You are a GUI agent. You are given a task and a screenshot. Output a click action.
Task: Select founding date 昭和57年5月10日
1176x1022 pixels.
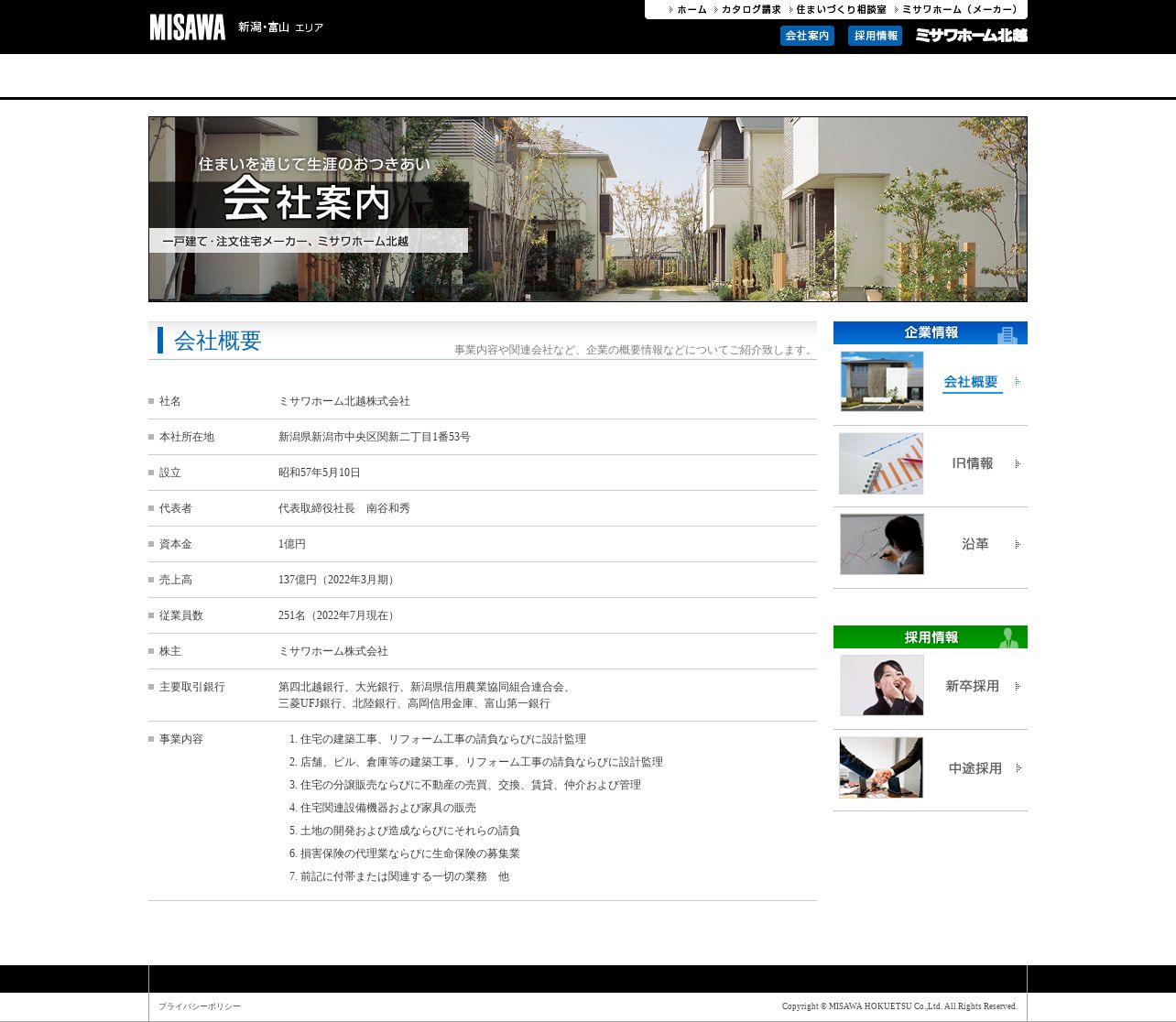pyautogui.click(x=320, y=473)
